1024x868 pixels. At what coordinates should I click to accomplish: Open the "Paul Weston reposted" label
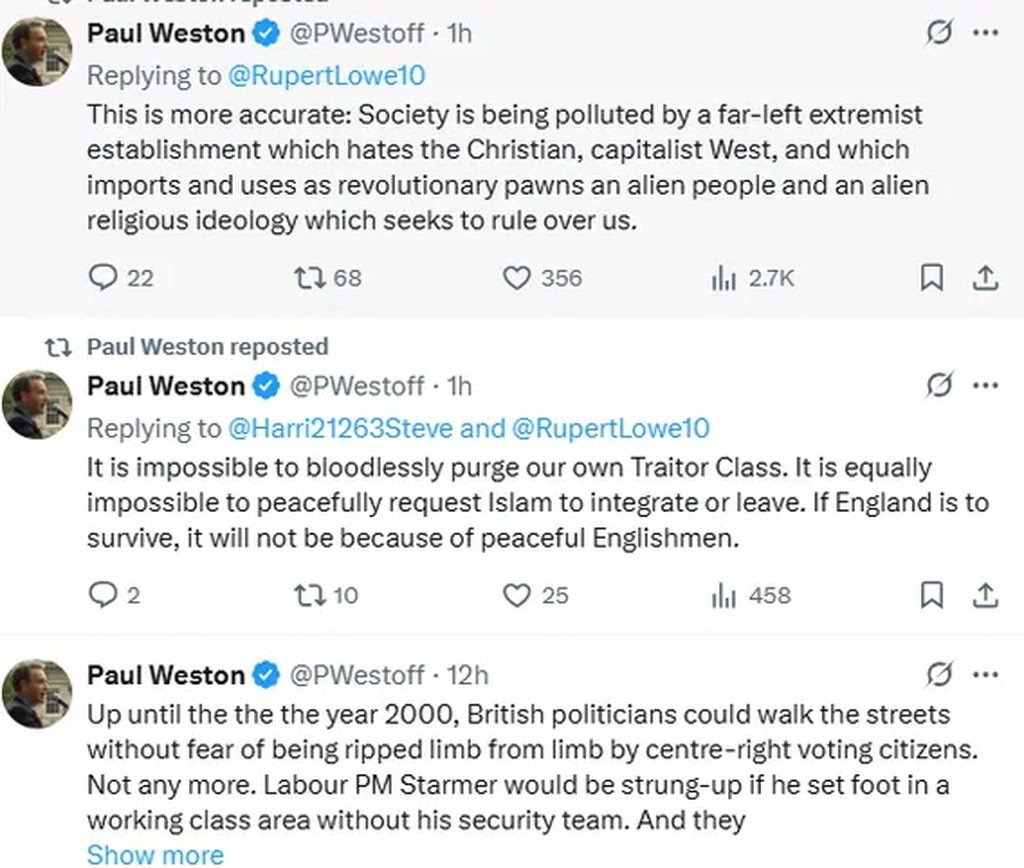pos(207,346)
